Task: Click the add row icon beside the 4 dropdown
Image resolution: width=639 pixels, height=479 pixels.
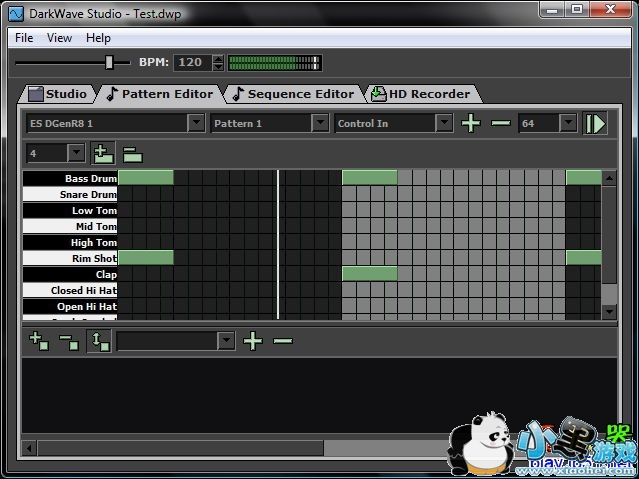Action: point(103,154)
